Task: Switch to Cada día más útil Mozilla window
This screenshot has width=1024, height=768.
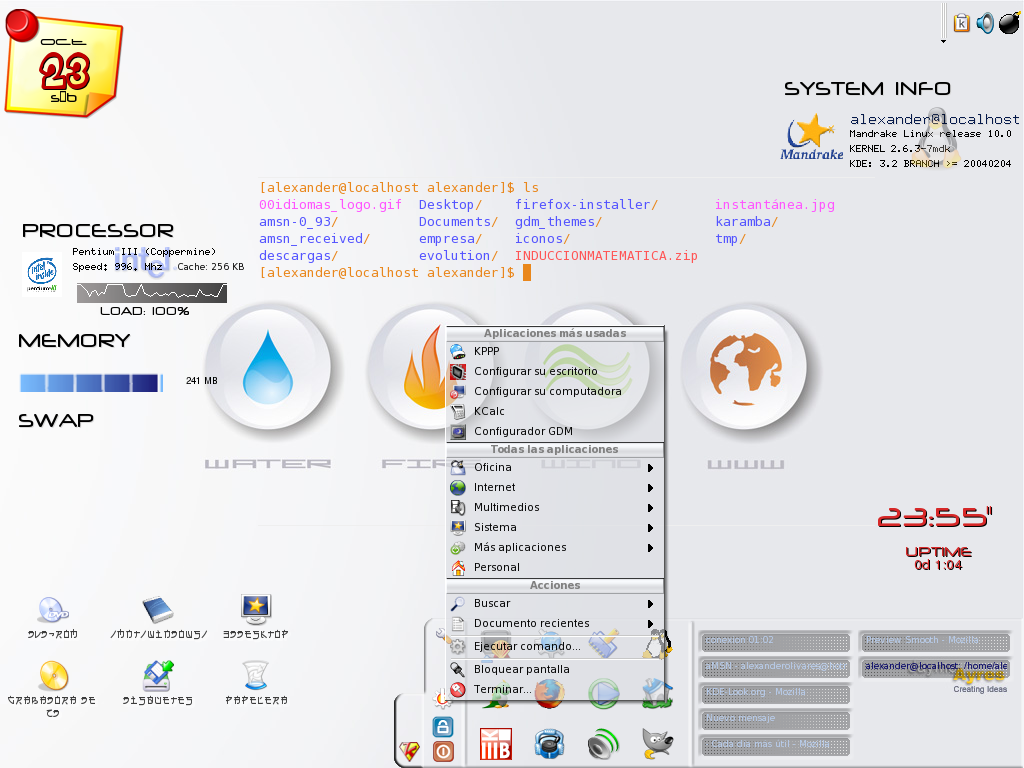Action: 775,745
